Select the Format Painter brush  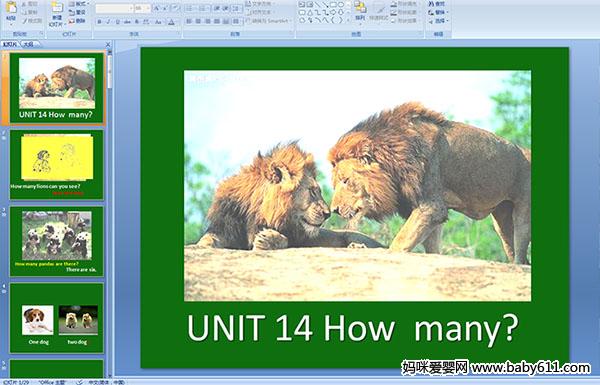click(32, 21)
